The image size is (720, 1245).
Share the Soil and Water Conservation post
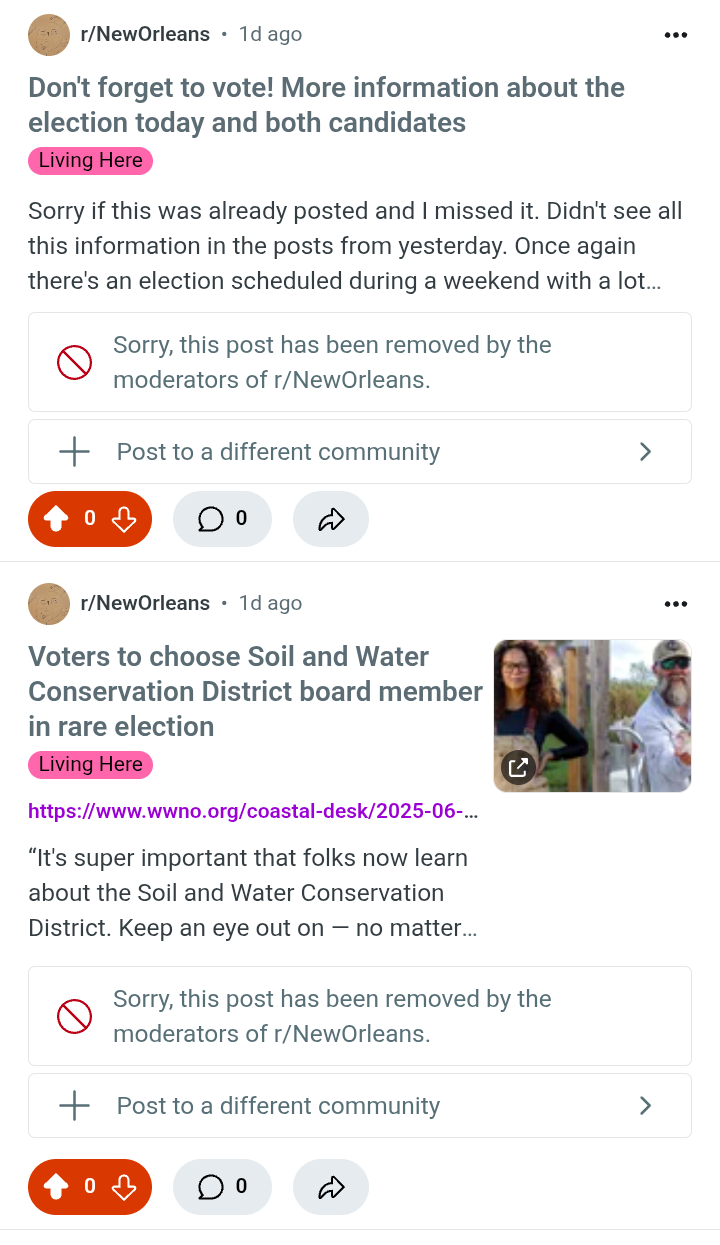point(330,1187)
